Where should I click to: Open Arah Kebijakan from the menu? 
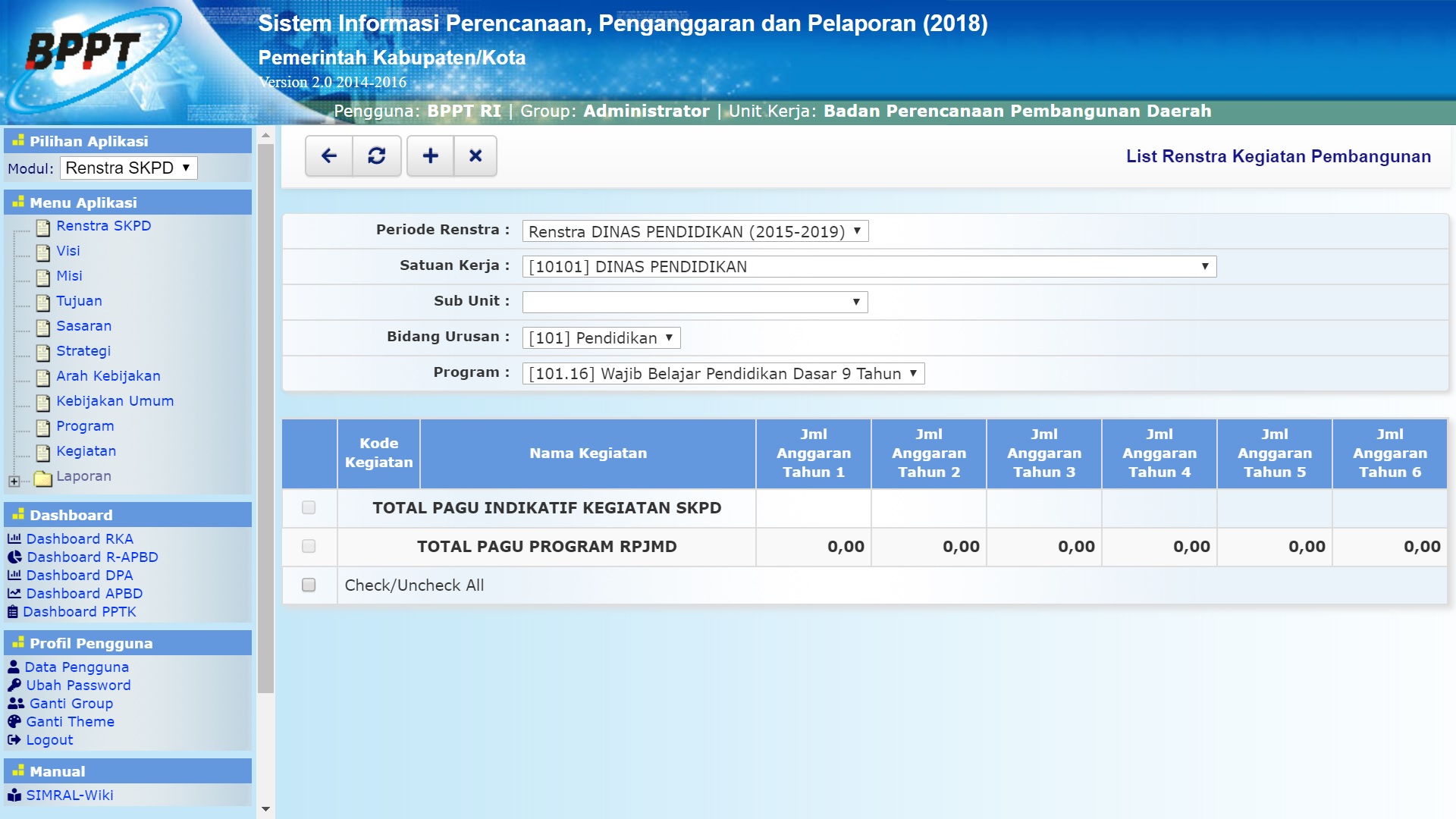click(x=108, y=376)
